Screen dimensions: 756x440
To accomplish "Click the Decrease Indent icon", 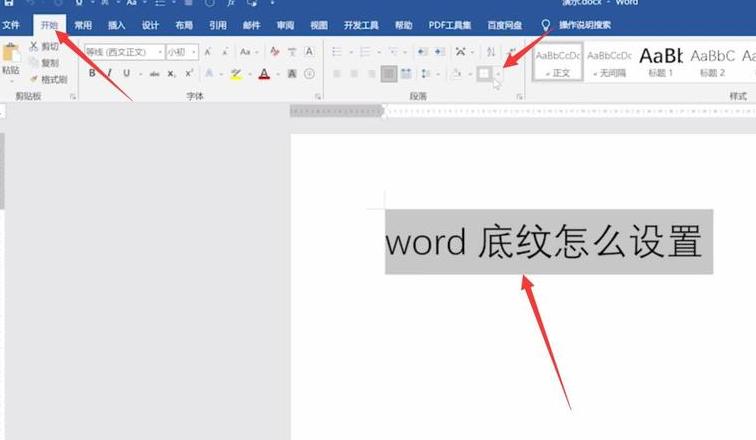I will 422,52.
